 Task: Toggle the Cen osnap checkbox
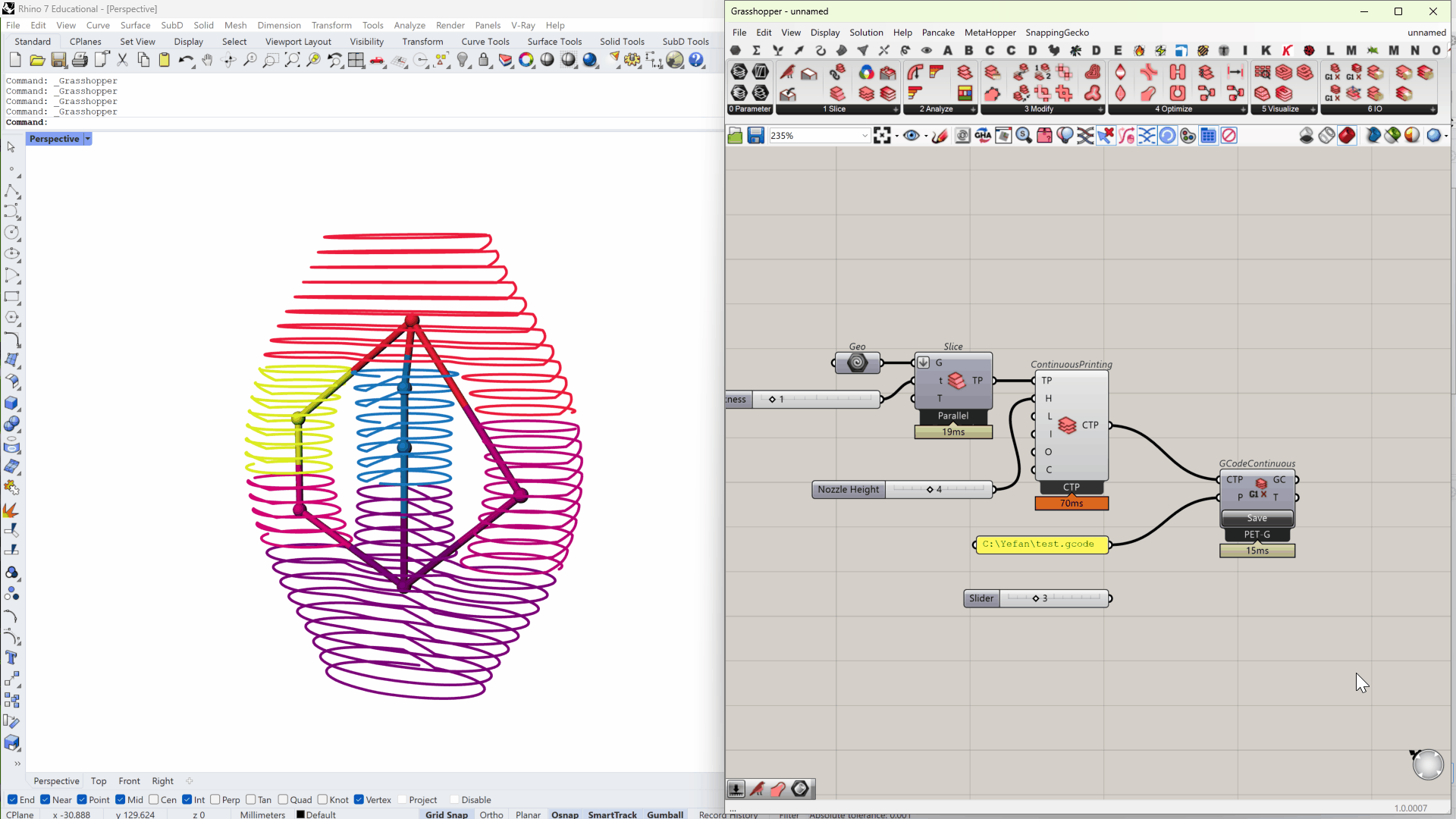pos(154,799)
